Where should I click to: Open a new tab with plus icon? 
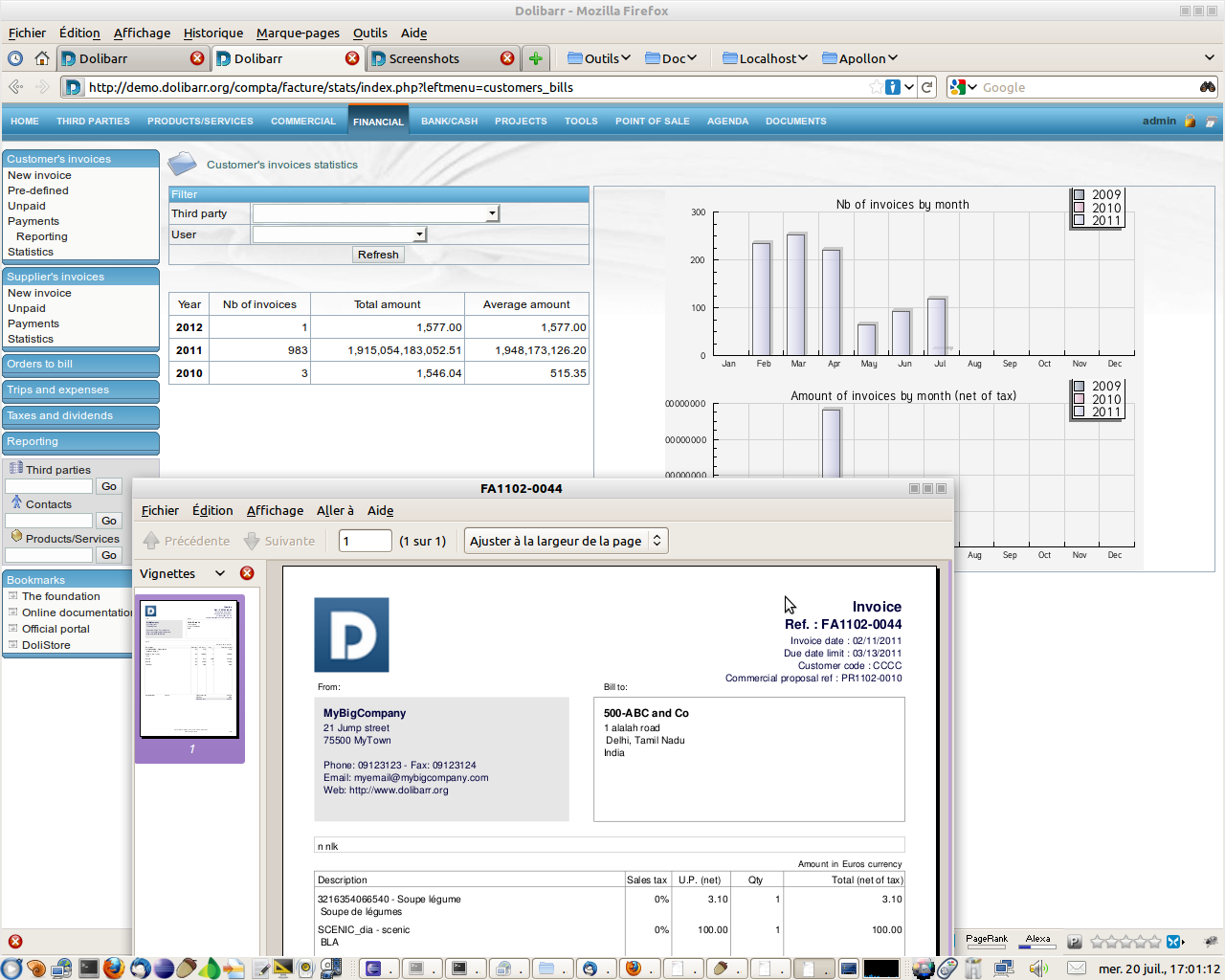pyautogui.click(x=536, y=58)
